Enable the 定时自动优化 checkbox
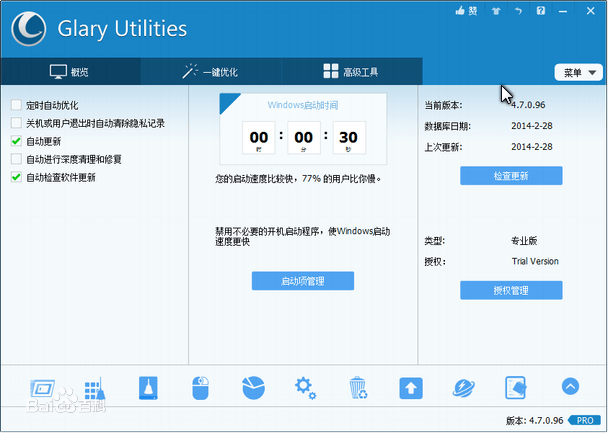 (x=16, y=105)
